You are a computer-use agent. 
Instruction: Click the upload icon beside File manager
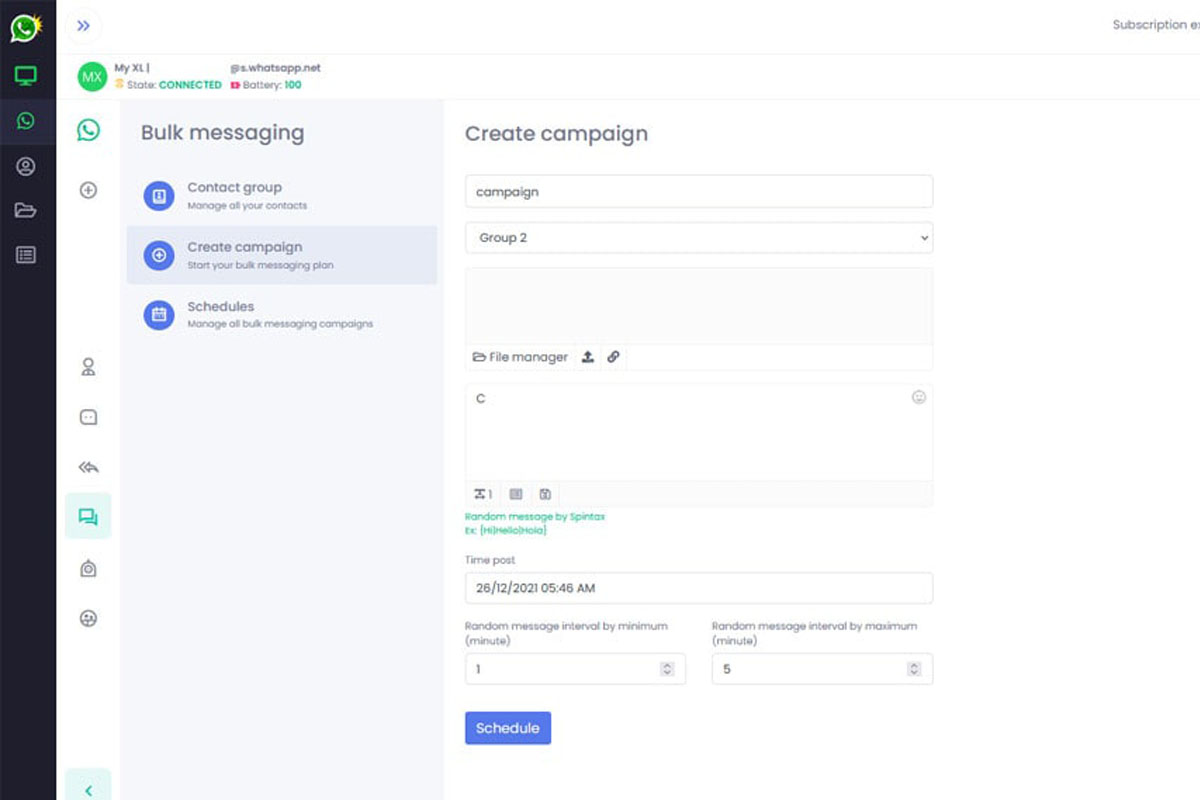(x=588, y=357)
